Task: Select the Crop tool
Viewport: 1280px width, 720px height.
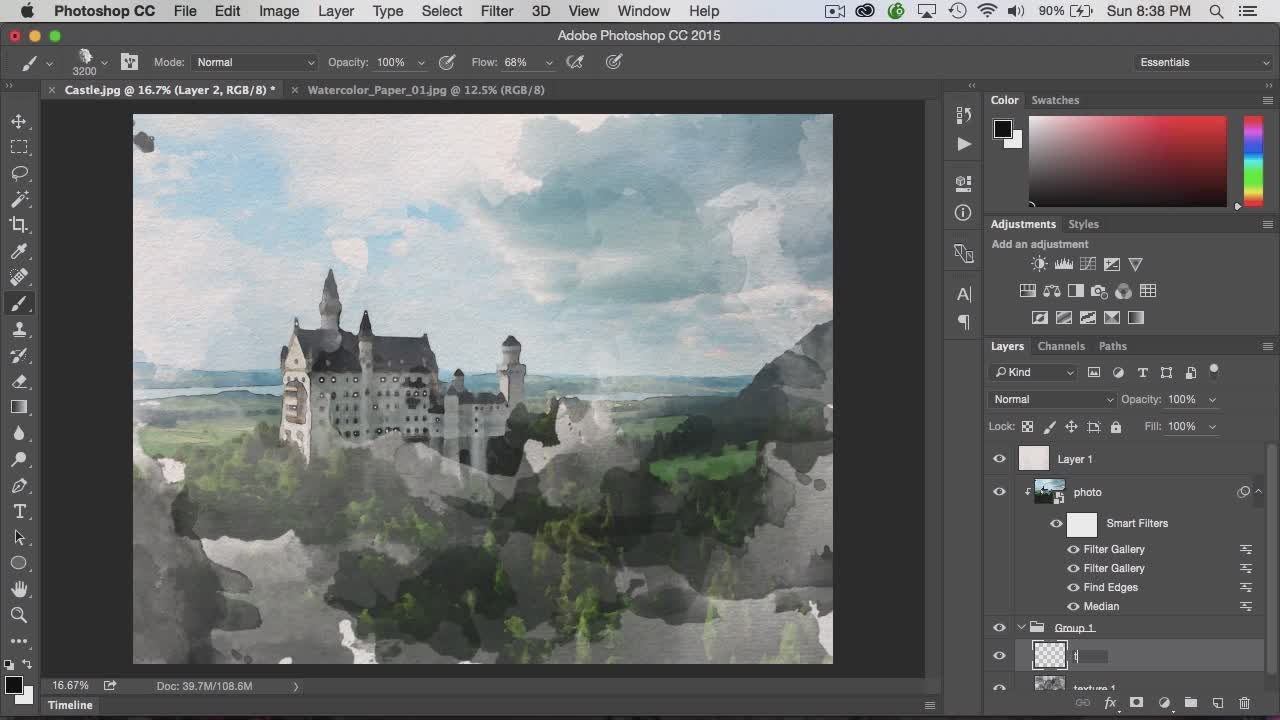Action: (x=19, y=225)
